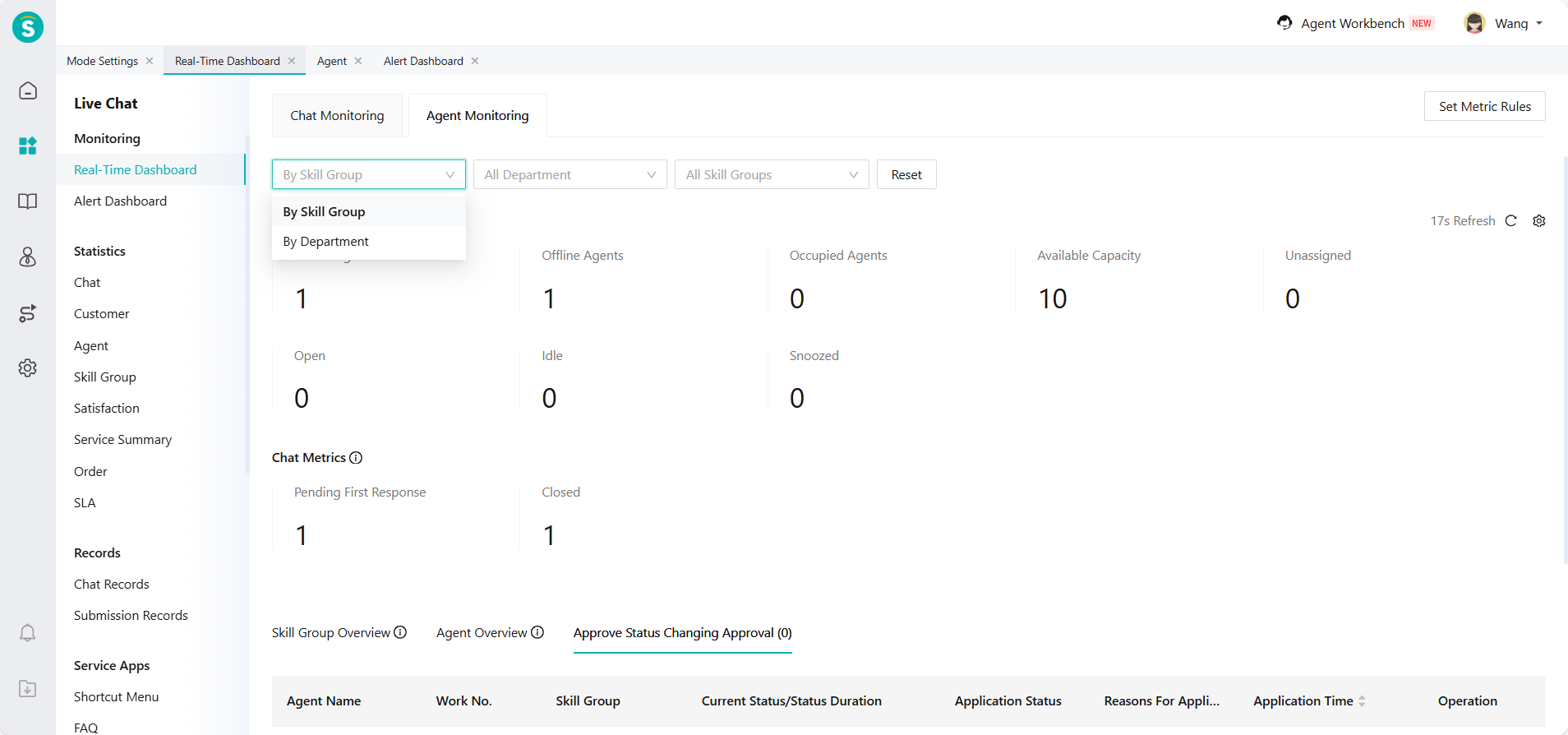1568x735 pixels.
Task: Click the Reset button
Action: [x=906, y=174]
